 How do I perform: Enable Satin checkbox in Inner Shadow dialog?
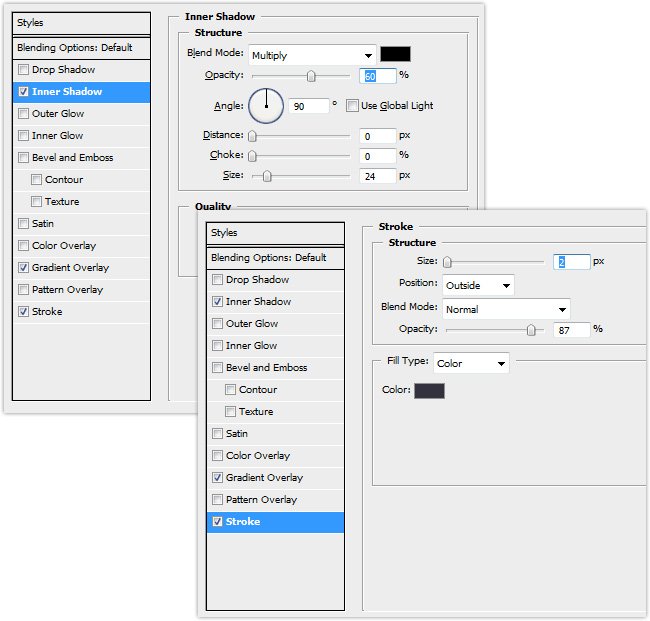coord(24,223)
